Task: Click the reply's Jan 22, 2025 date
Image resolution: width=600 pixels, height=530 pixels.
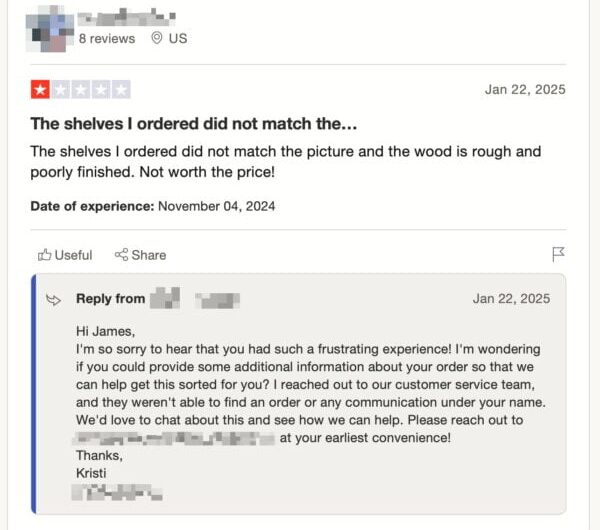Action: pyautogui.click(x=511, y=299)
